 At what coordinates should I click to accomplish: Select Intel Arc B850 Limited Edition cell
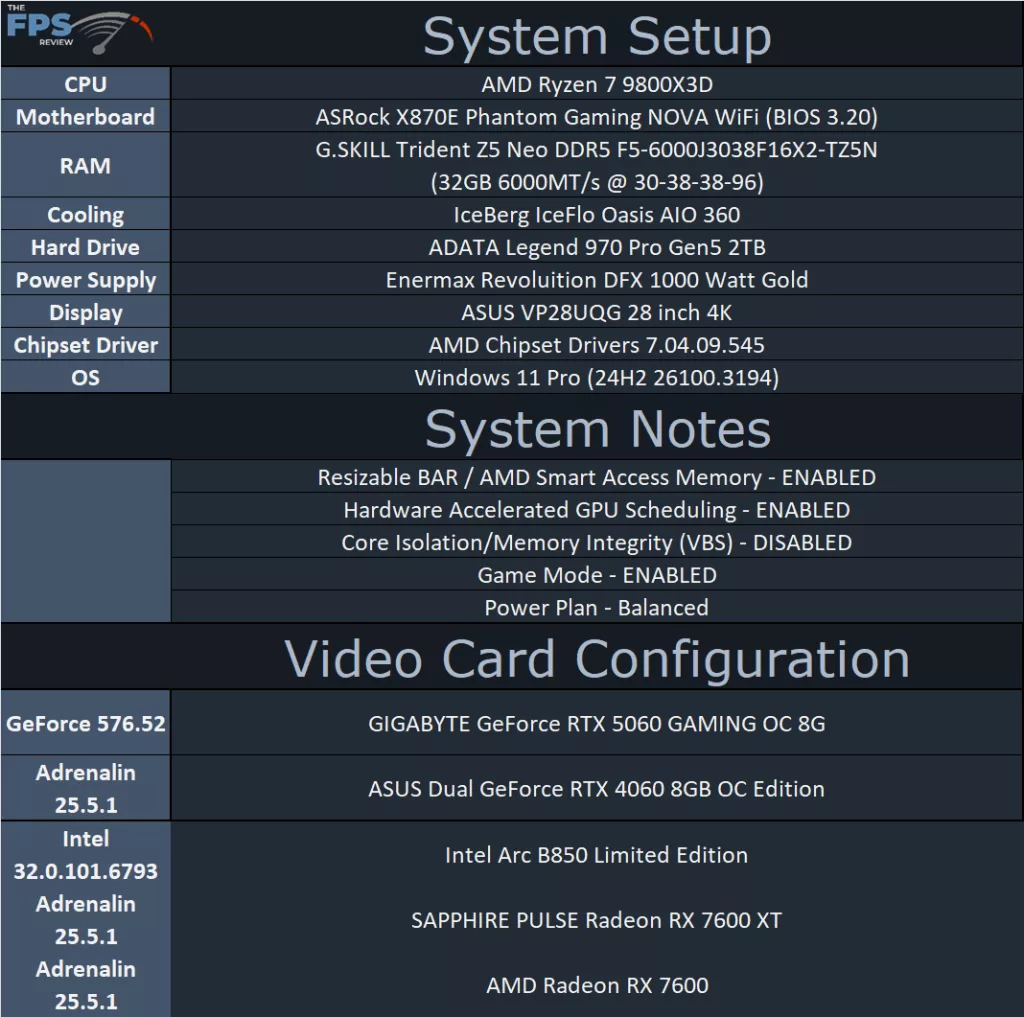[597, 855]
